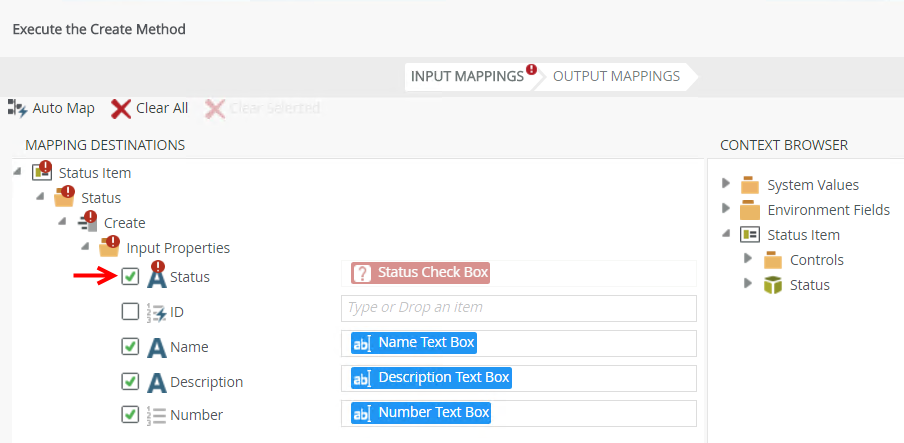Collapse the Create method node
Screen dimensions: 904x443
63,222
